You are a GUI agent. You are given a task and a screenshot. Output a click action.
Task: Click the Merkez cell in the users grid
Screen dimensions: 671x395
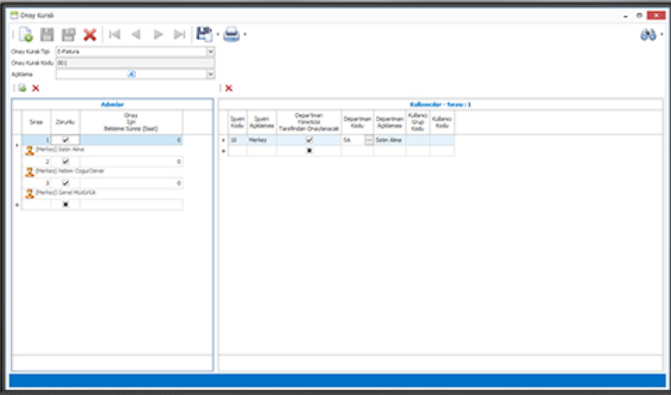[x=262, y=140]
